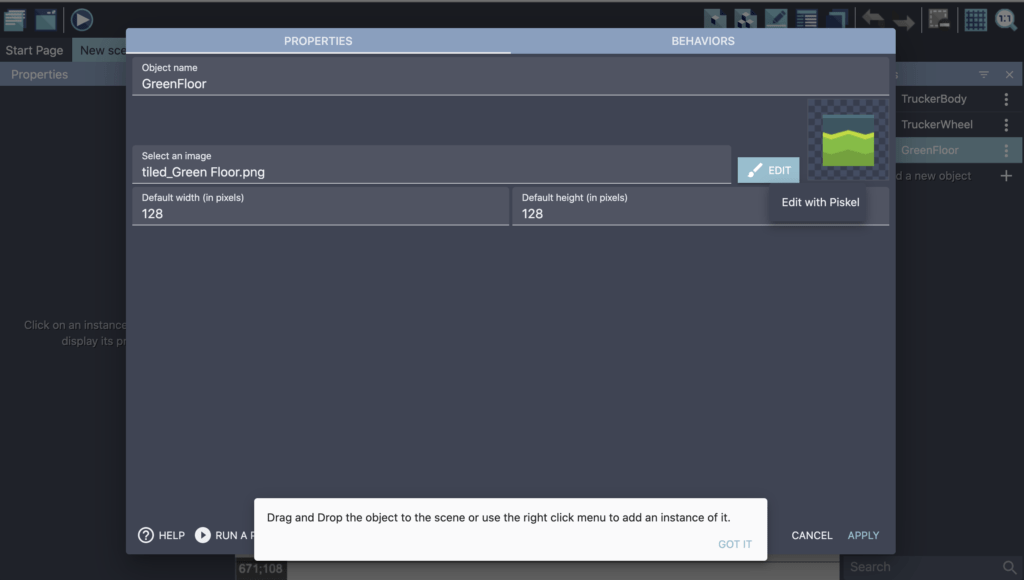1024x580 pixels.
Task: Open the project manager icon
Action: pos(14,20)
